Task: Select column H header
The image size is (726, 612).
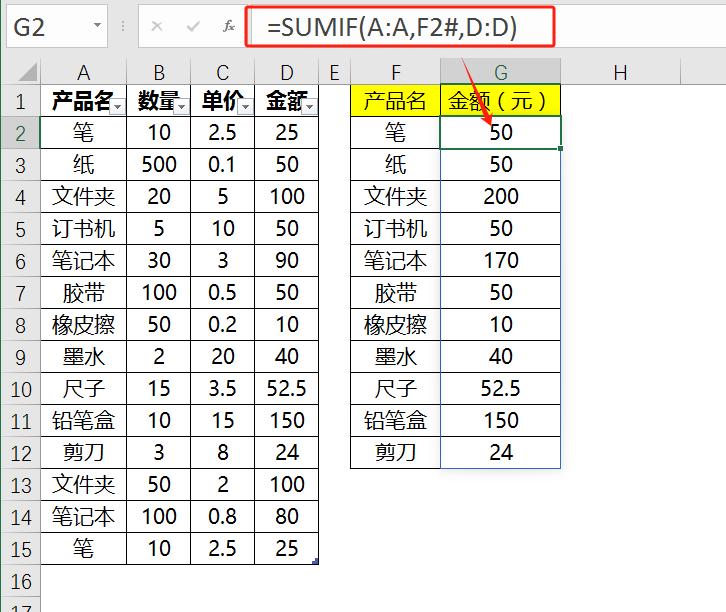Action: pos(620,72)
